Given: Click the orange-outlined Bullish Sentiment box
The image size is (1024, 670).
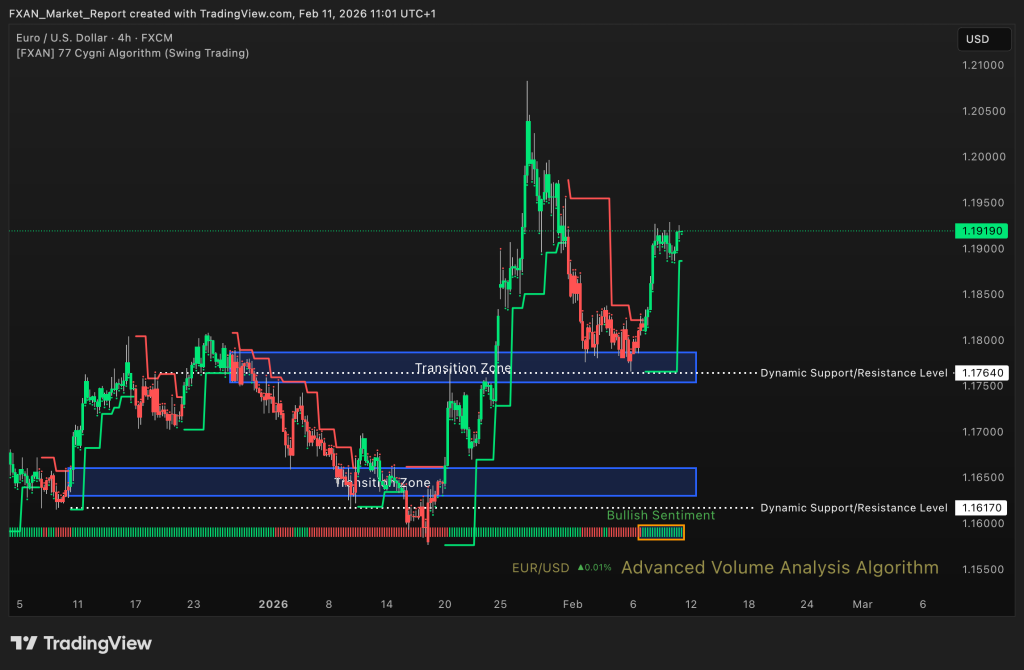Looking at the screenshot, I should (x=660, y=532).
